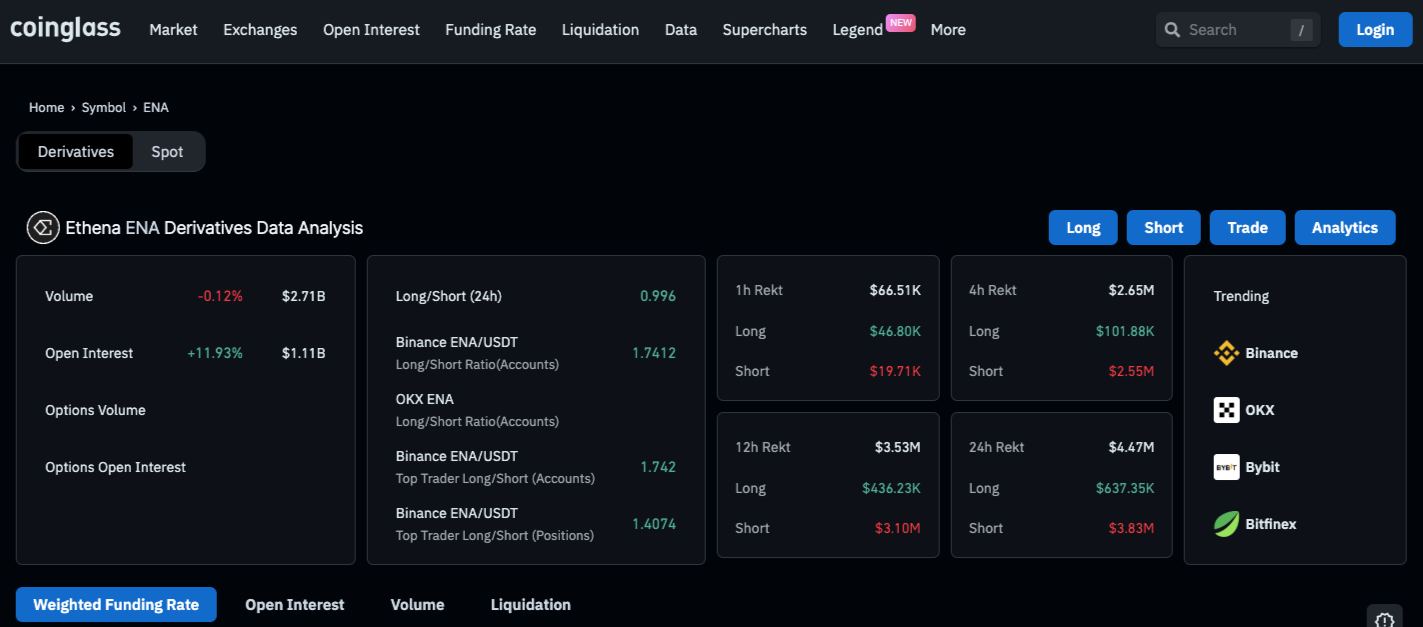
Task: Switch to the Open Interest chart tab
Action: [295, 605]
